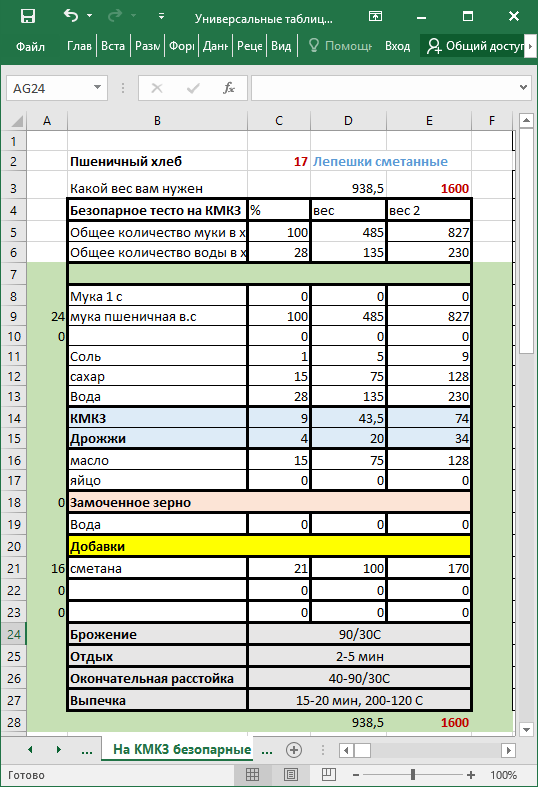Select the 'Дрожжи' cell

tap(157, 438)
